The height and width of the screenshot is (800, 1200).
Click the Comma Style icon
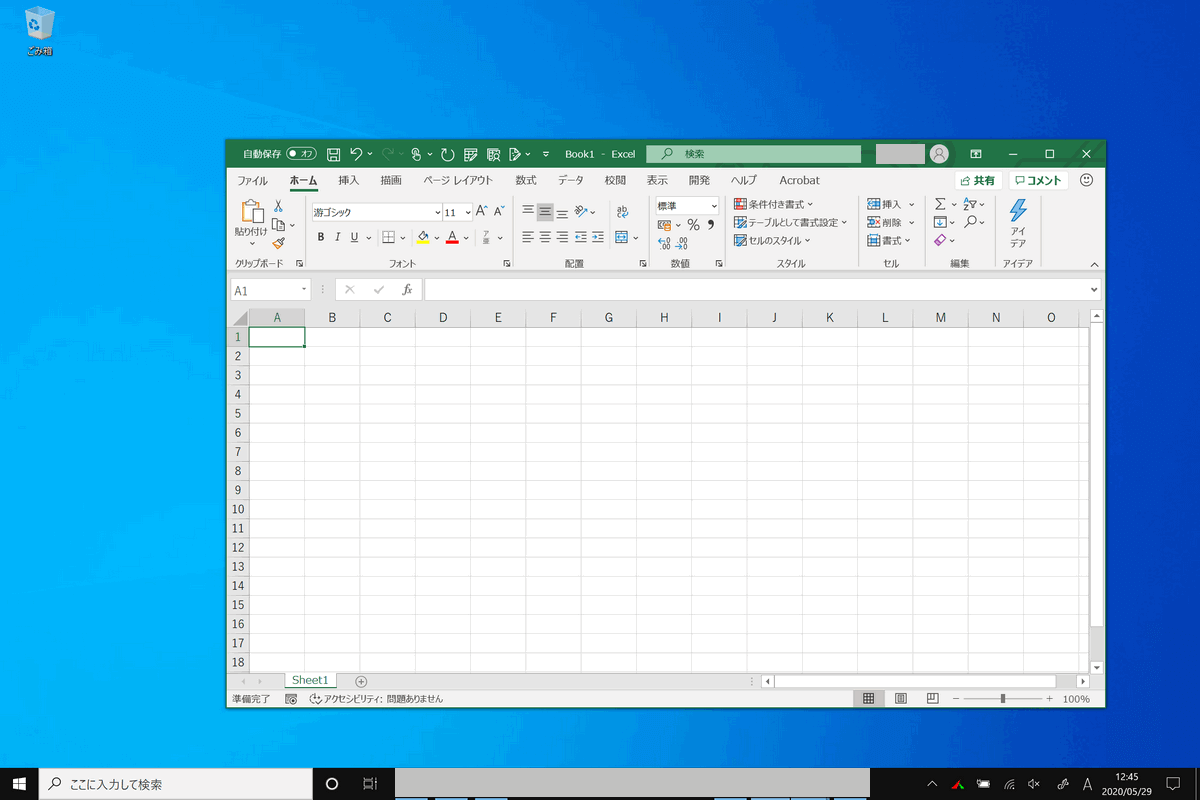click(x=711, y=225)
